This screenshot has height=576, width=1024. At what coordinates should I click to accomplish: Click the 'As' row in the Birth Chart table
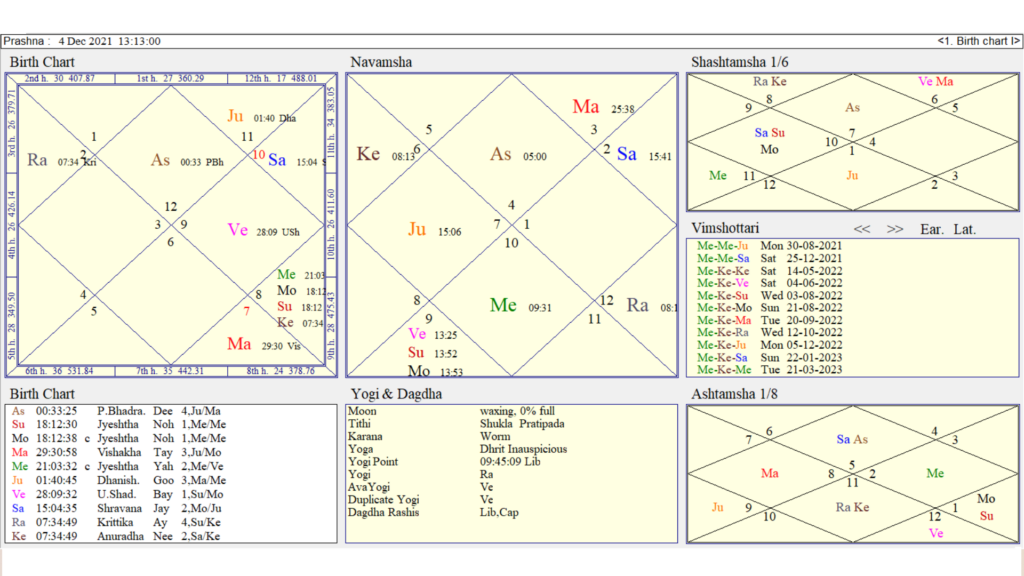(x=171, y=411)
